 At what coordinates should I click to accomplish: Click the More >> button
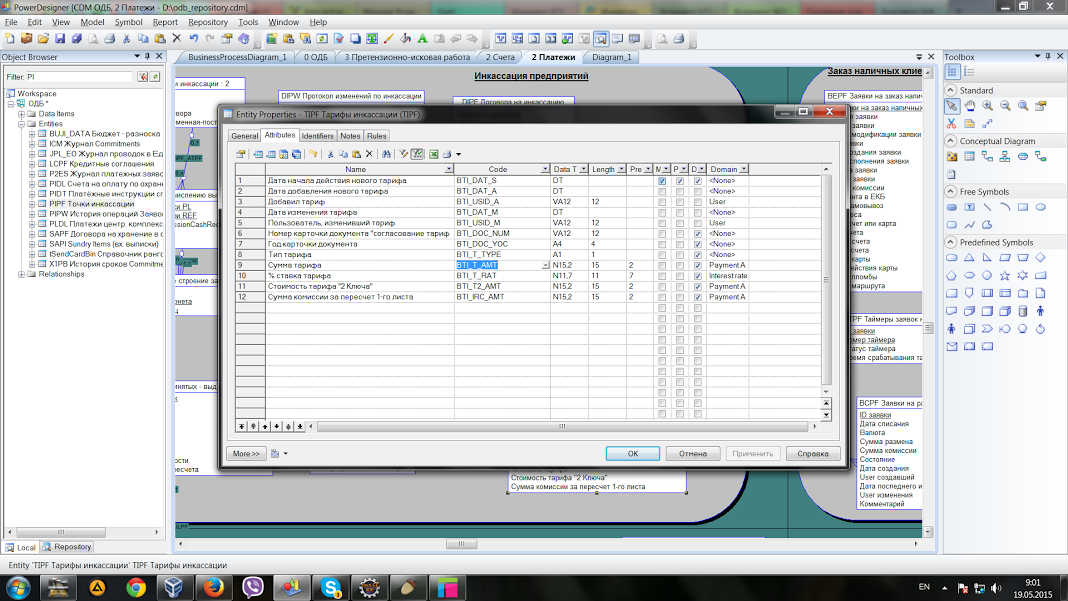tap(246, 454)
